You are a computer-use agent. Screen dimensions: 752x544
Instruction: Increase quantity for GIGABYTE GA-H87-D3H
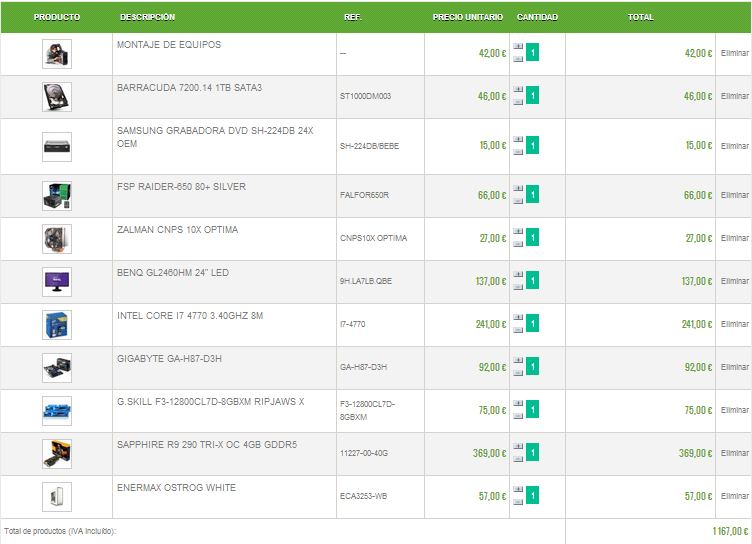518,360
